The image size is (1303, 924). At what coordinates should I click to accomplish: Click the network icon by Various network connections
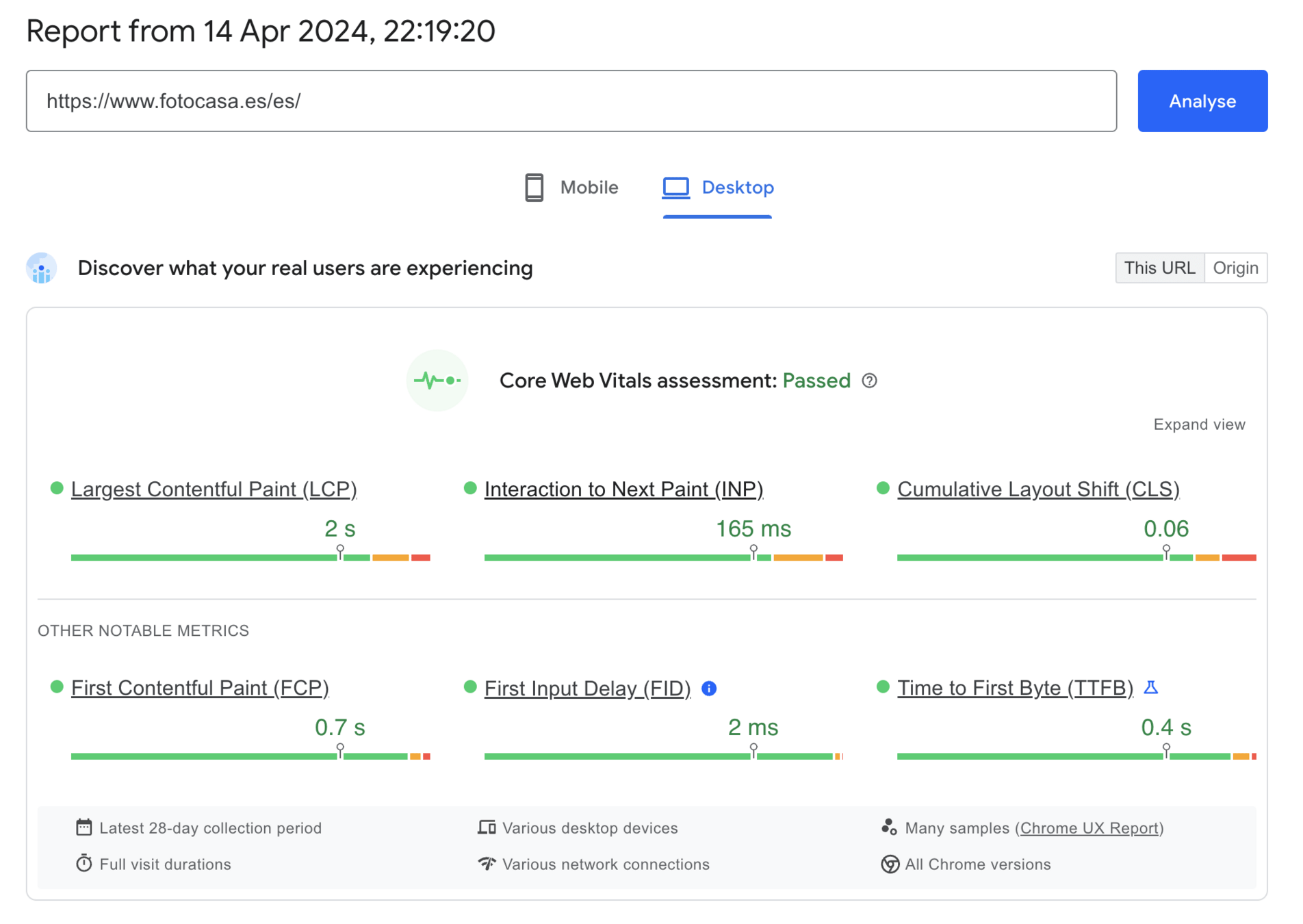[x=487, y=864]
